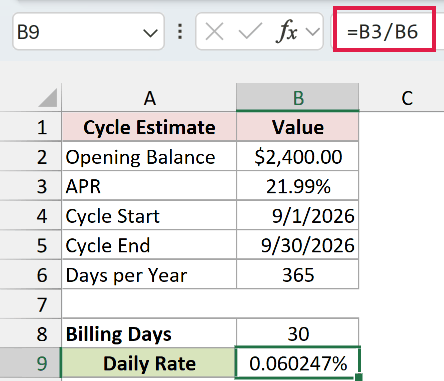Click the Enter checkmark formula icon
Image resolution: width=444 pixels, height=381 pixels.
250,32
